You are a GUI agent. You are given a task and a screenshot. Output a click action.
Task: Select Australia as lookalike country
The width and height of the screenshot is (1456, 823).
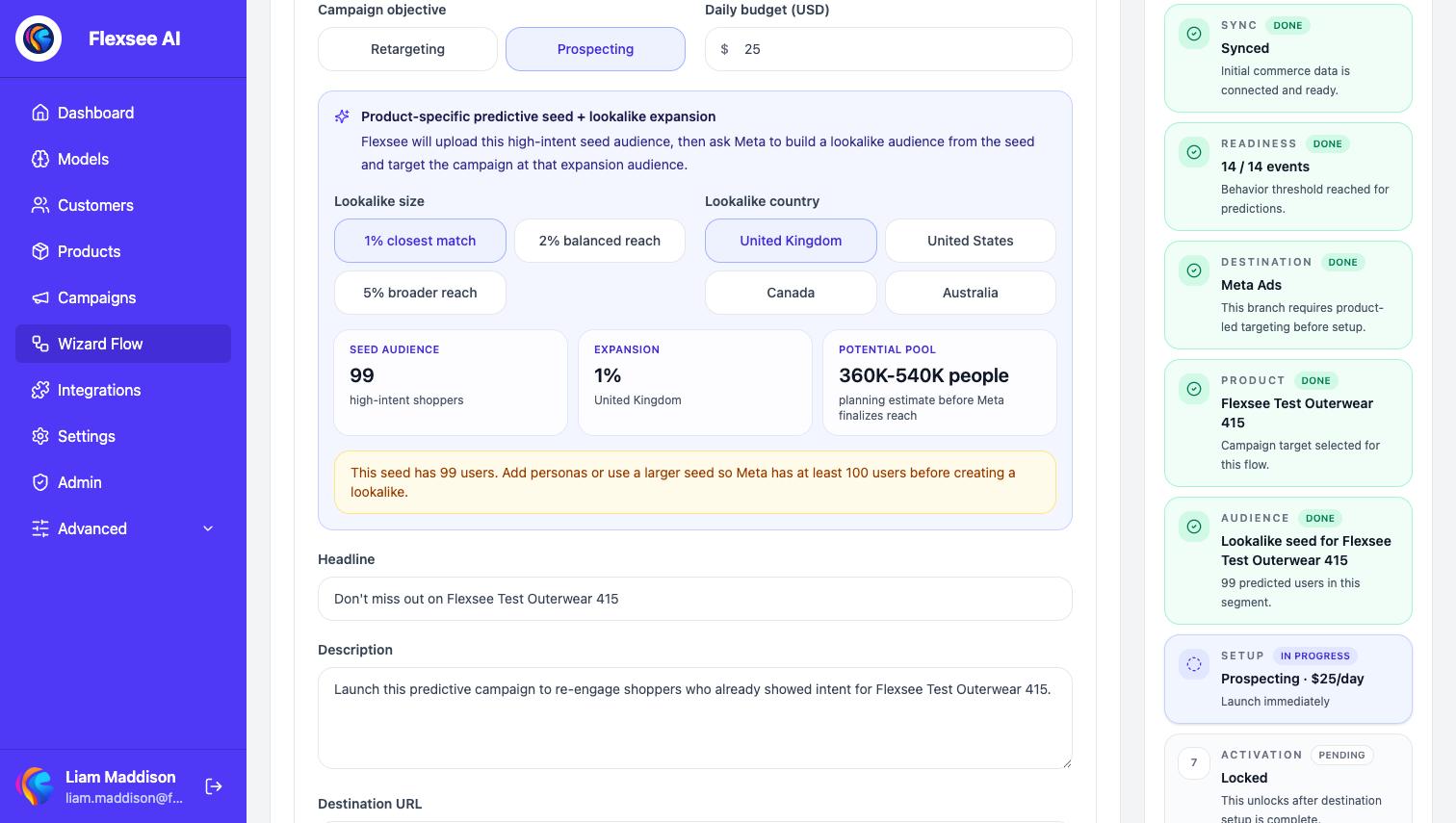971,293
